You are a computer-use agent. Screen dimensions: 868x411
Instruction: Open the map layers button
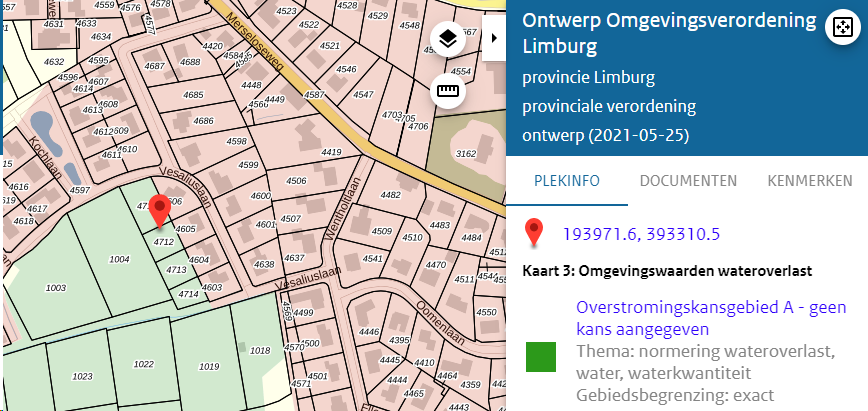[x=448, y=39]
